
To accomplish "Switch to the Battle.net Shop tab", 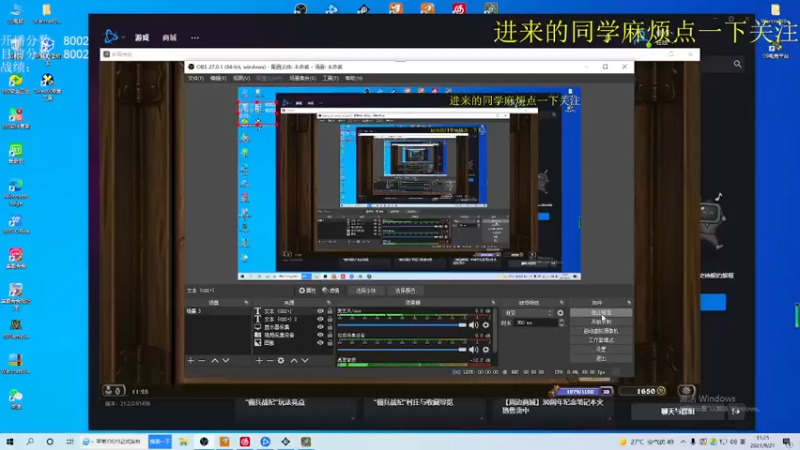I will [169, 38].
